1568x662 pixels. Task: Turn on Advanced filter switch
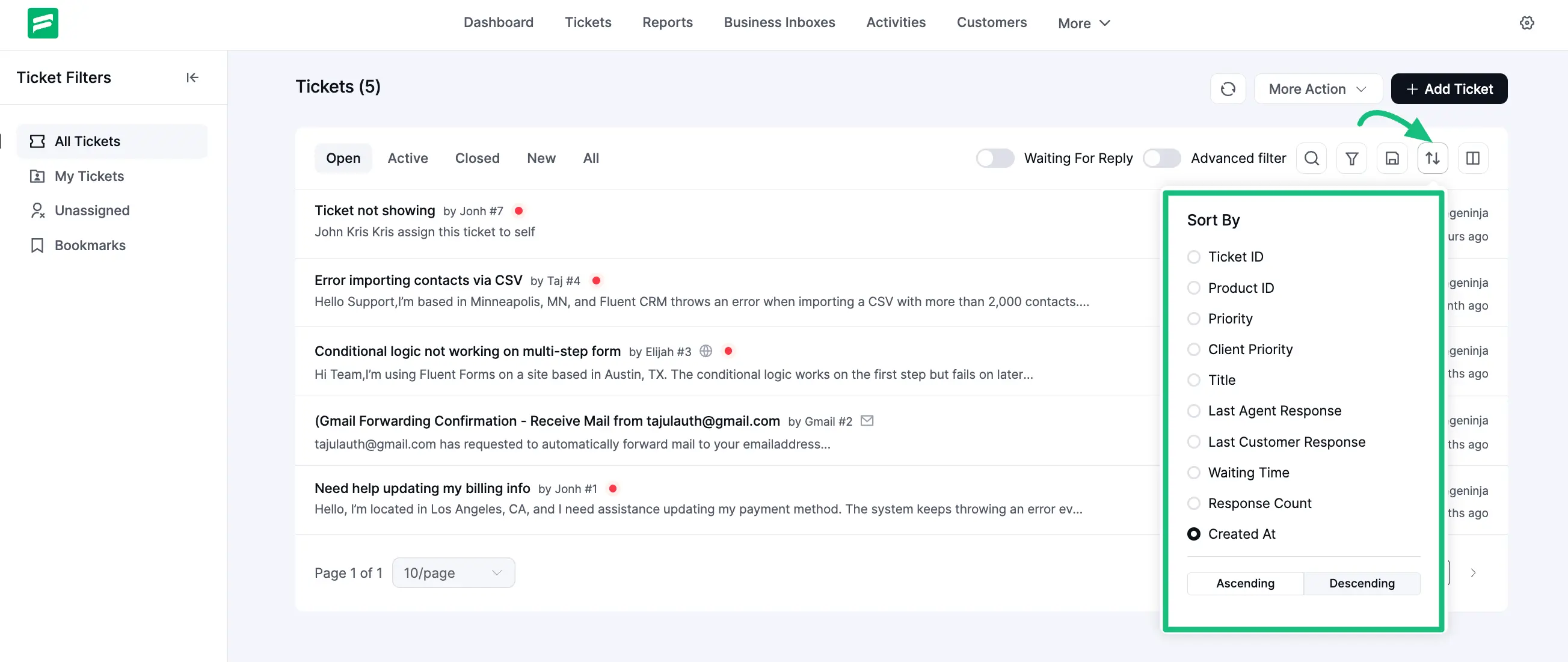[1161, 158]
